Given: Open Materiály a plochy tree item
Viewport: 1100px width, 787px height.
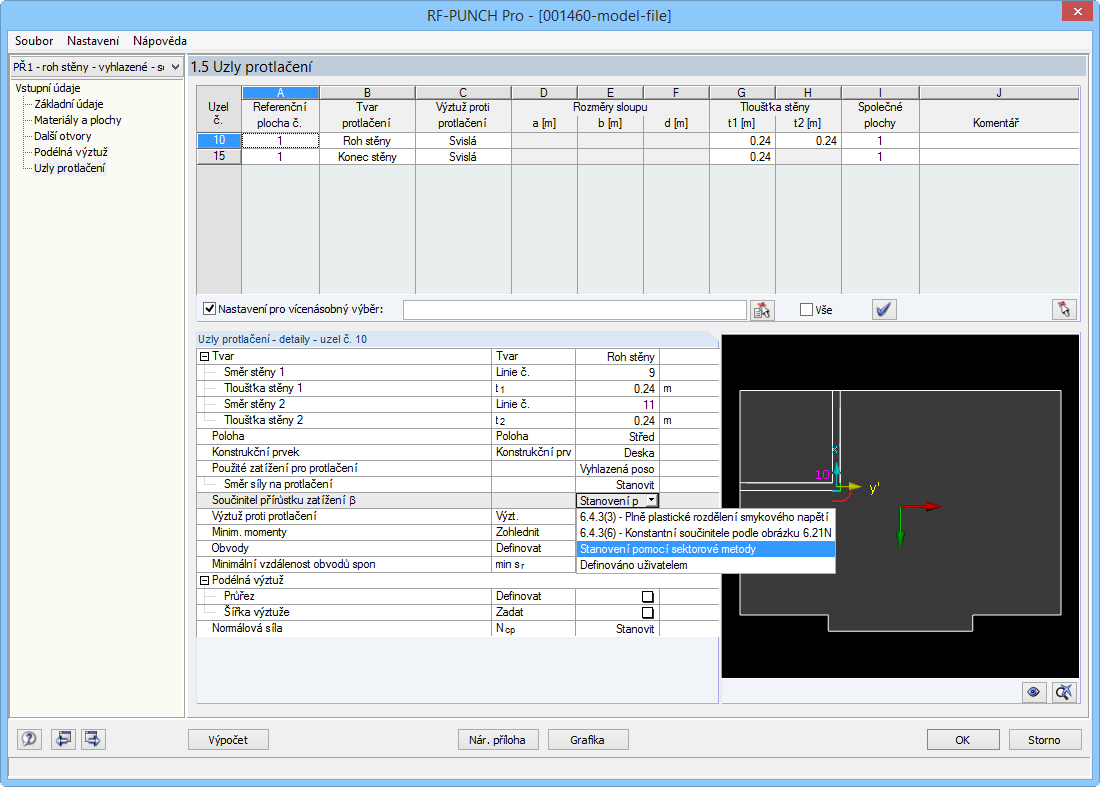Looking at the screenshot, I should 78,120.
